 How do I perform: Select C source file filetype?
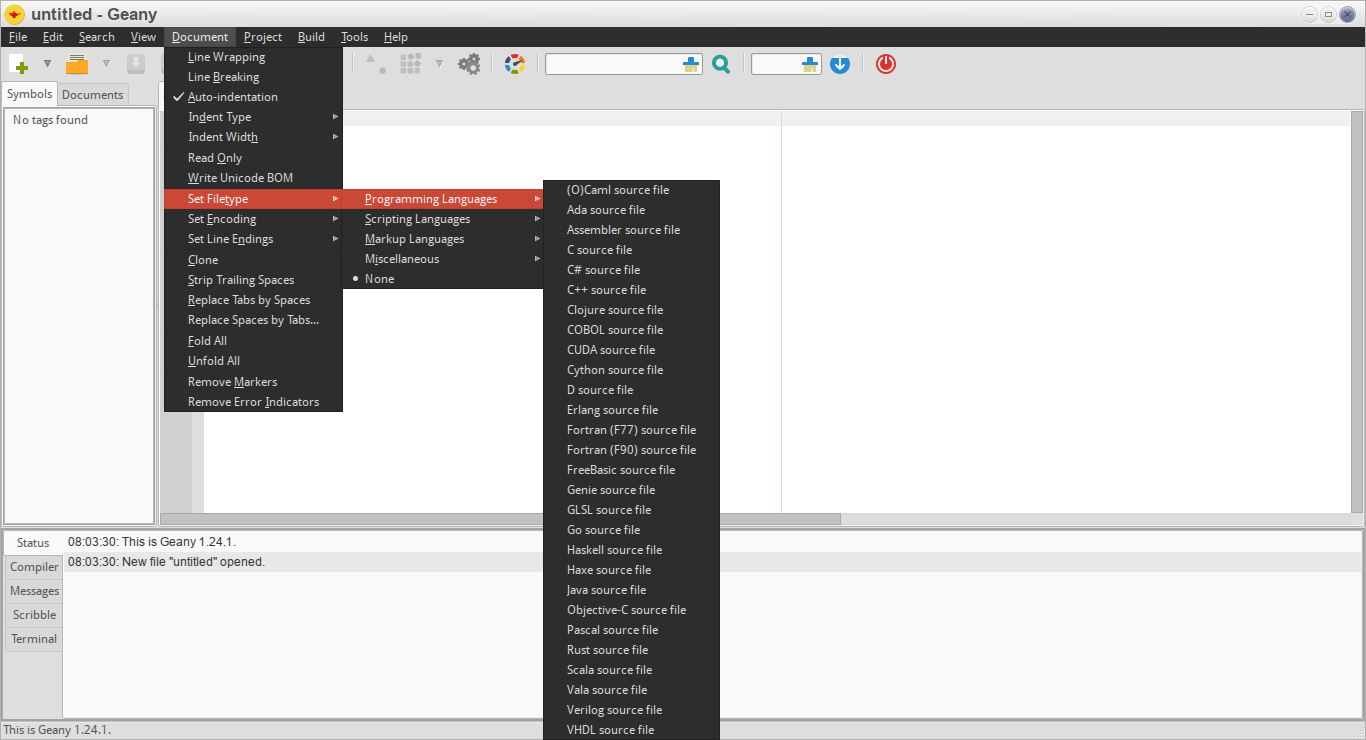(x=631, y=250)
